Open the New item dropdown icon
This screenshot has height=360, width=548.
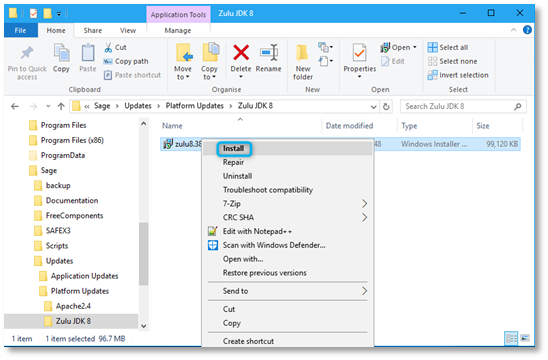[x=325, y=47]
